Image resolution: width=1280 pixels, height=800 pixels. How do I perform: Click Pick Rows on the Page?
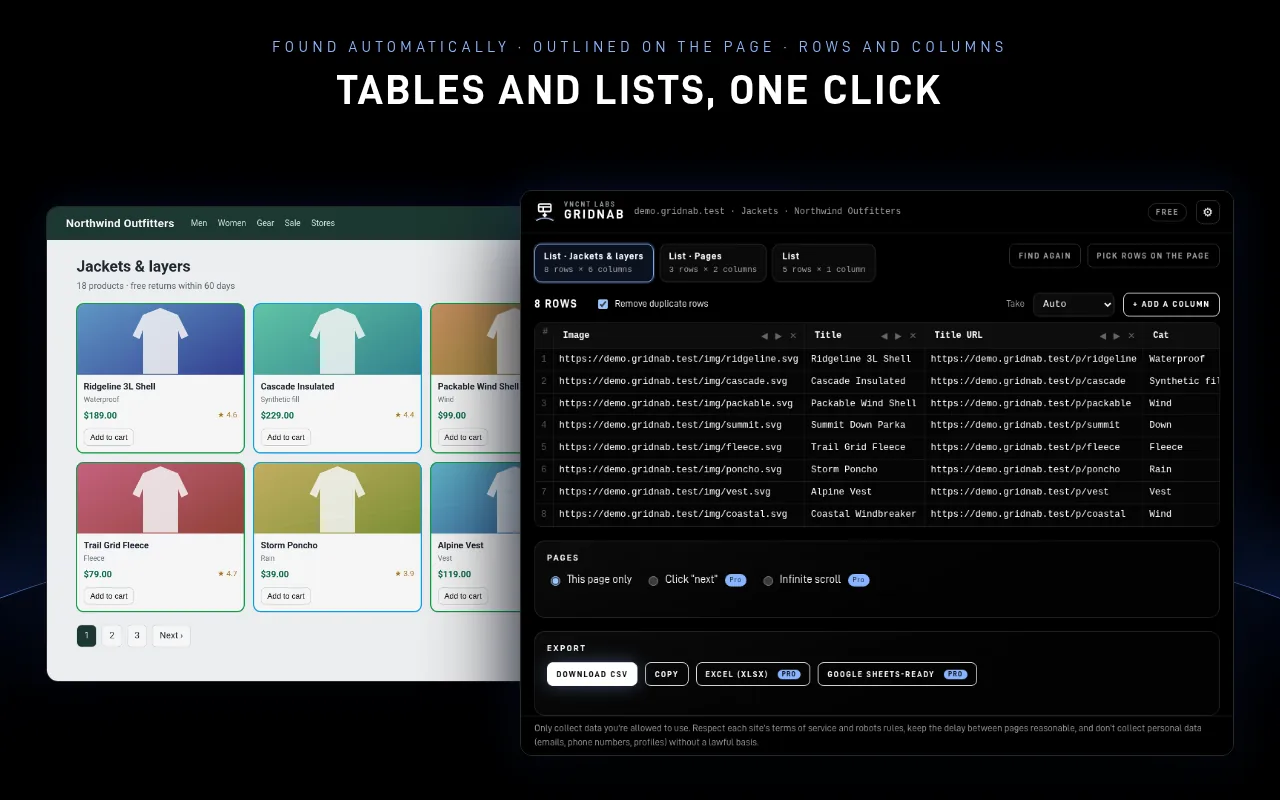point(1153,256)
